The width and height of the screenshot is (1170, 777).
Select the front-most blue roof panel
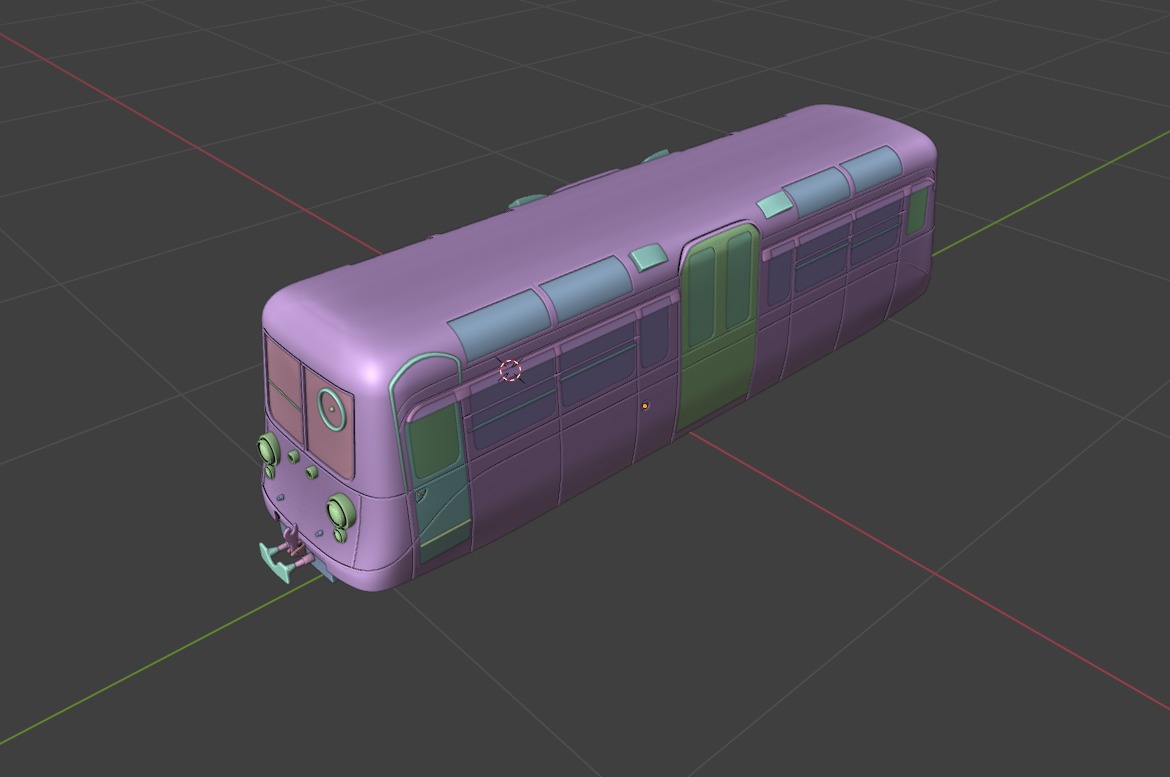tap(500, 325)
